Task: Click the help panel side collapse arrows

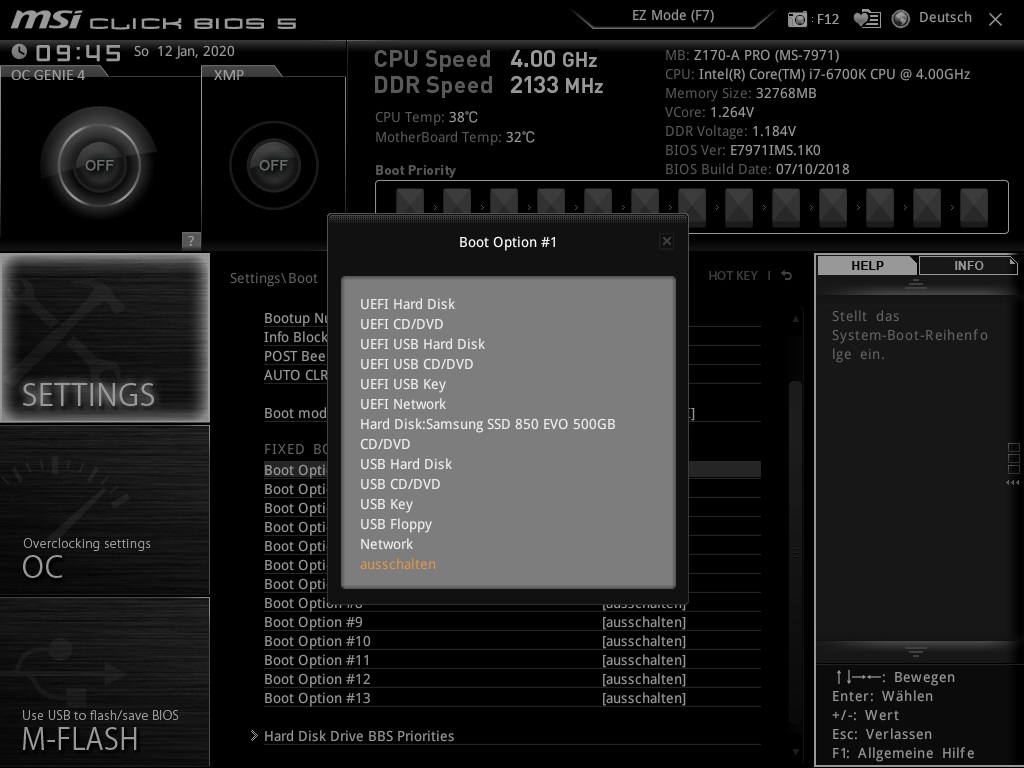Action: pos(1013,483)
